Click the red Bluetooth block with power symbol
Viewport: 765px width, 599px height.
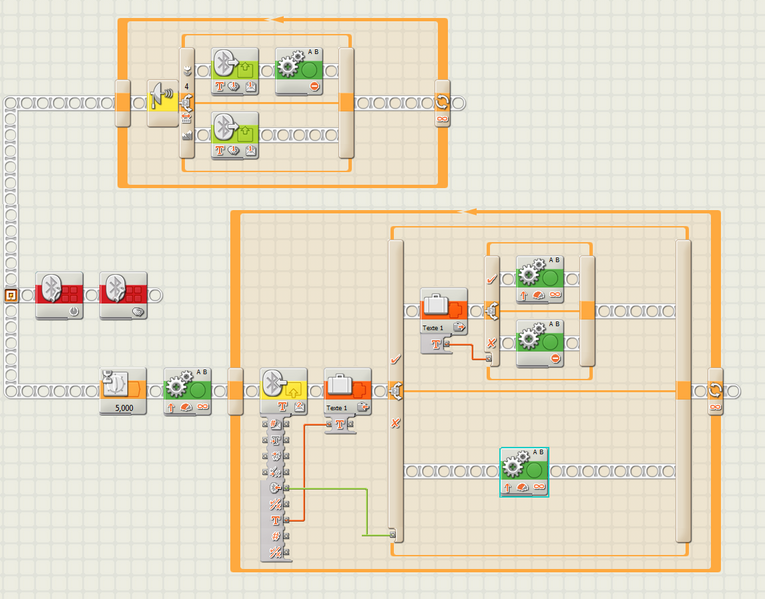[x=59, y=294]
